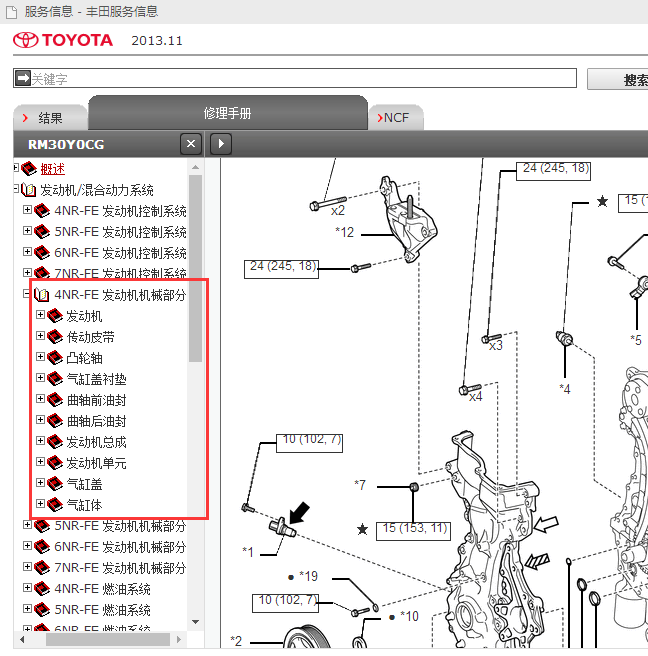Viewport: 648px width, 656px height.
Task: Click tree horizontal scrollbar right arrow
Action: (x=179, y=639)
